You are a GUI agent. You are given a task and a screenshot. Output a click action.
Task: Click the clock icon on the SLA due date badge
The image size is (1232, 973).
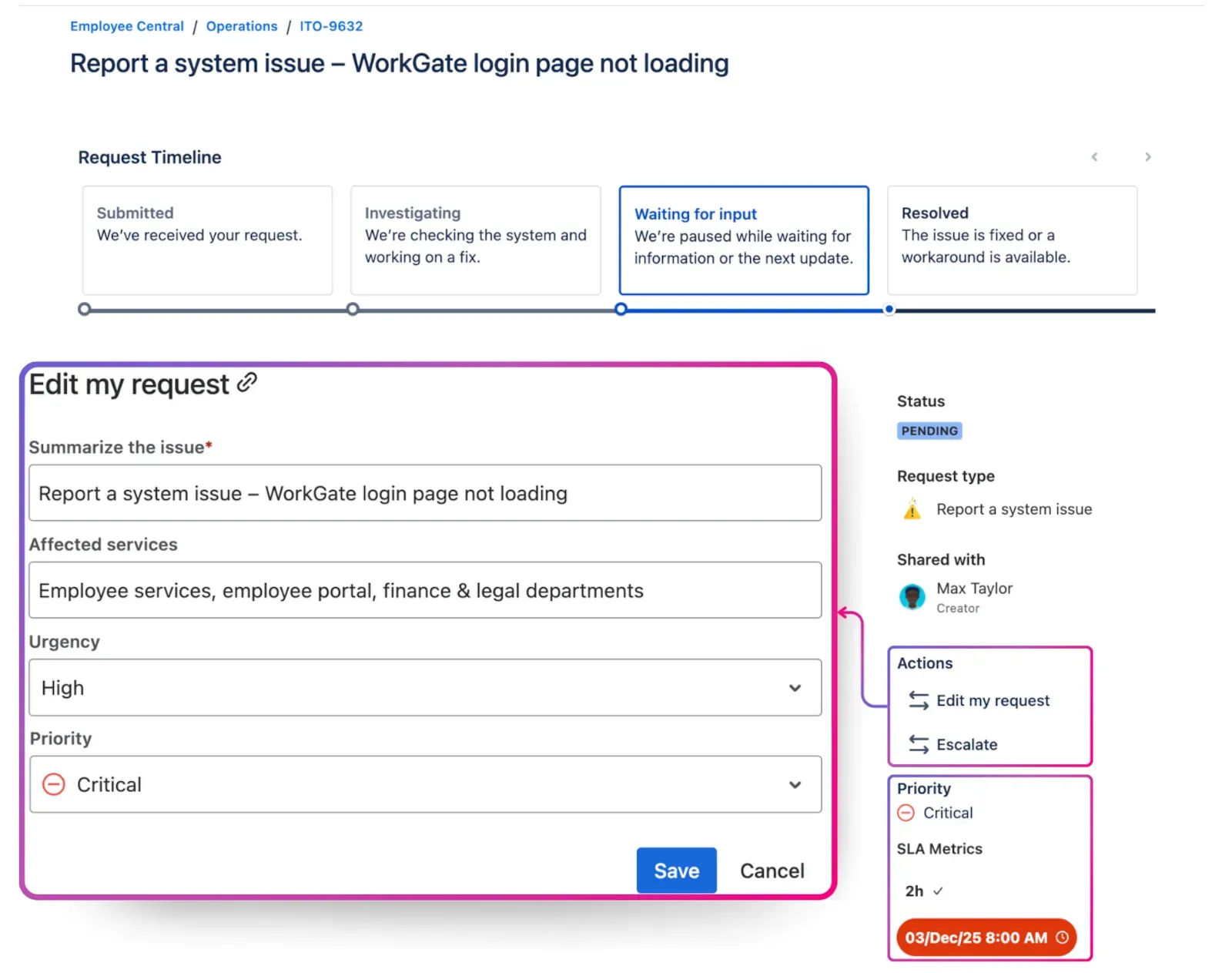(1063, 938)
